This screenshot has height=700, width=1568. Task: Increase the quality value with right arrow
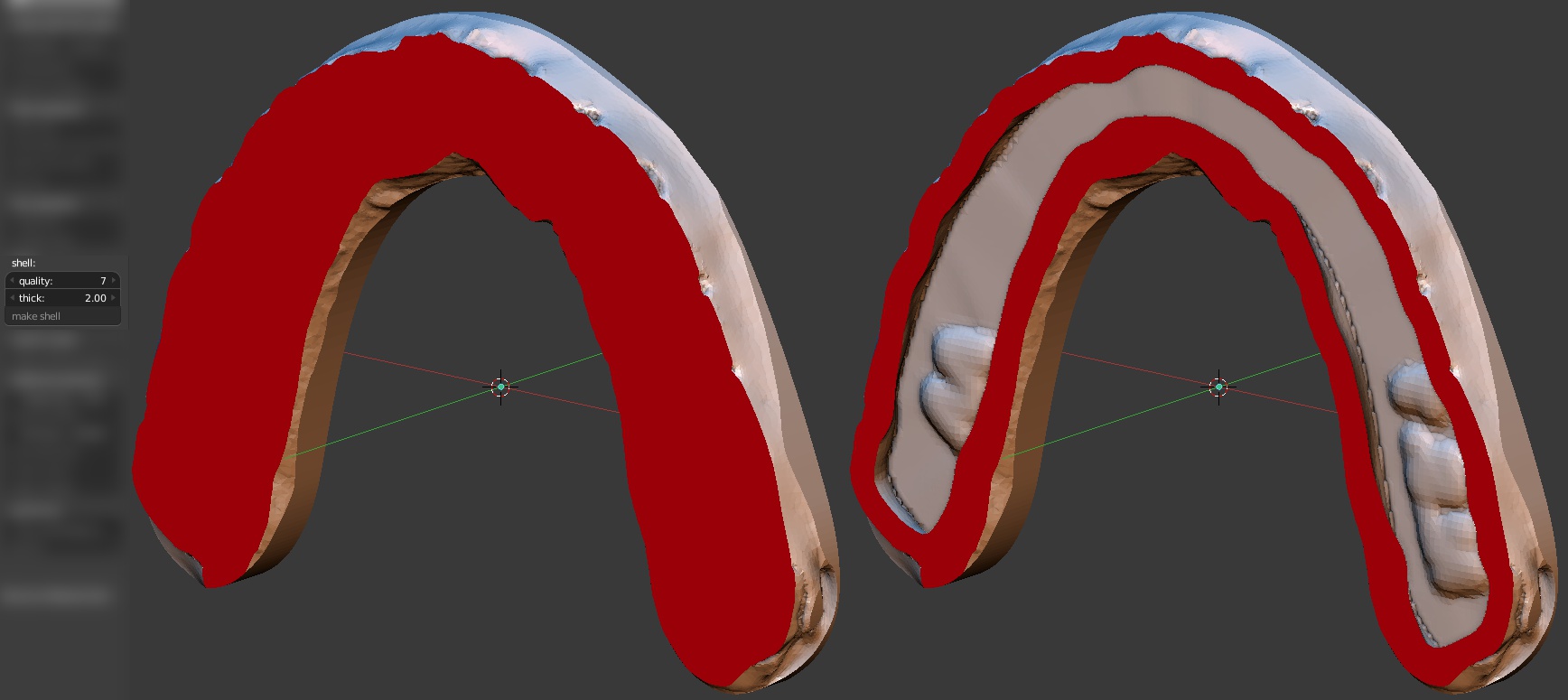(115, 281)
